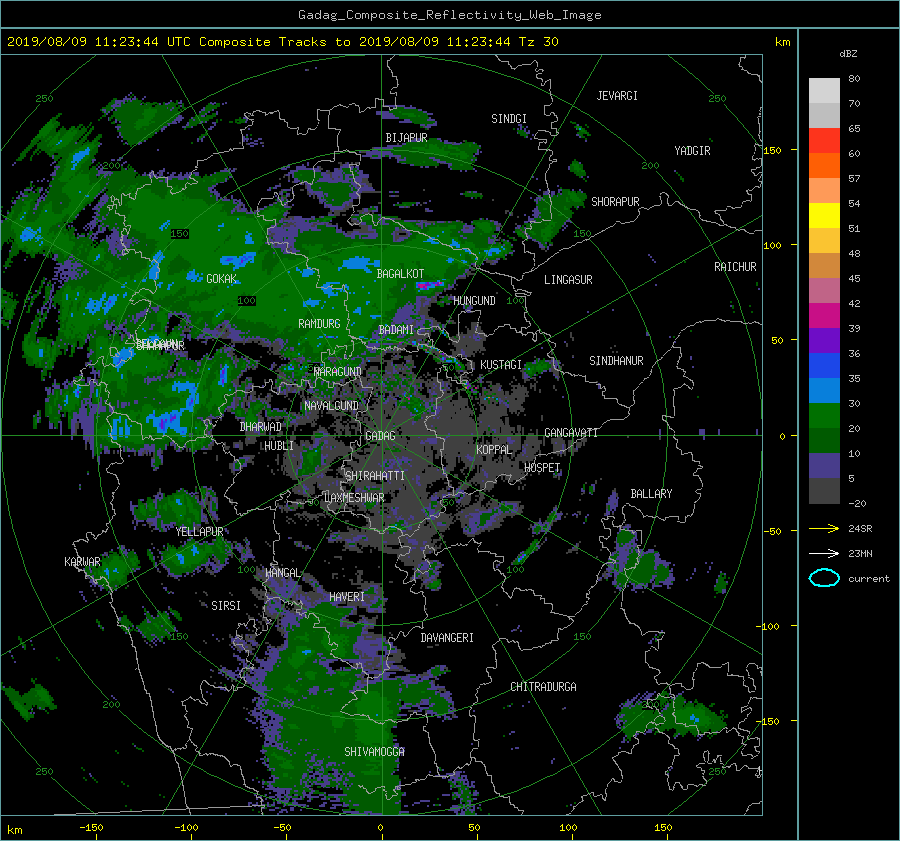The image size is (900, 841).
Task: Click the RAICHUR city label
Action: pyautogui.click(x=735, y=267)
